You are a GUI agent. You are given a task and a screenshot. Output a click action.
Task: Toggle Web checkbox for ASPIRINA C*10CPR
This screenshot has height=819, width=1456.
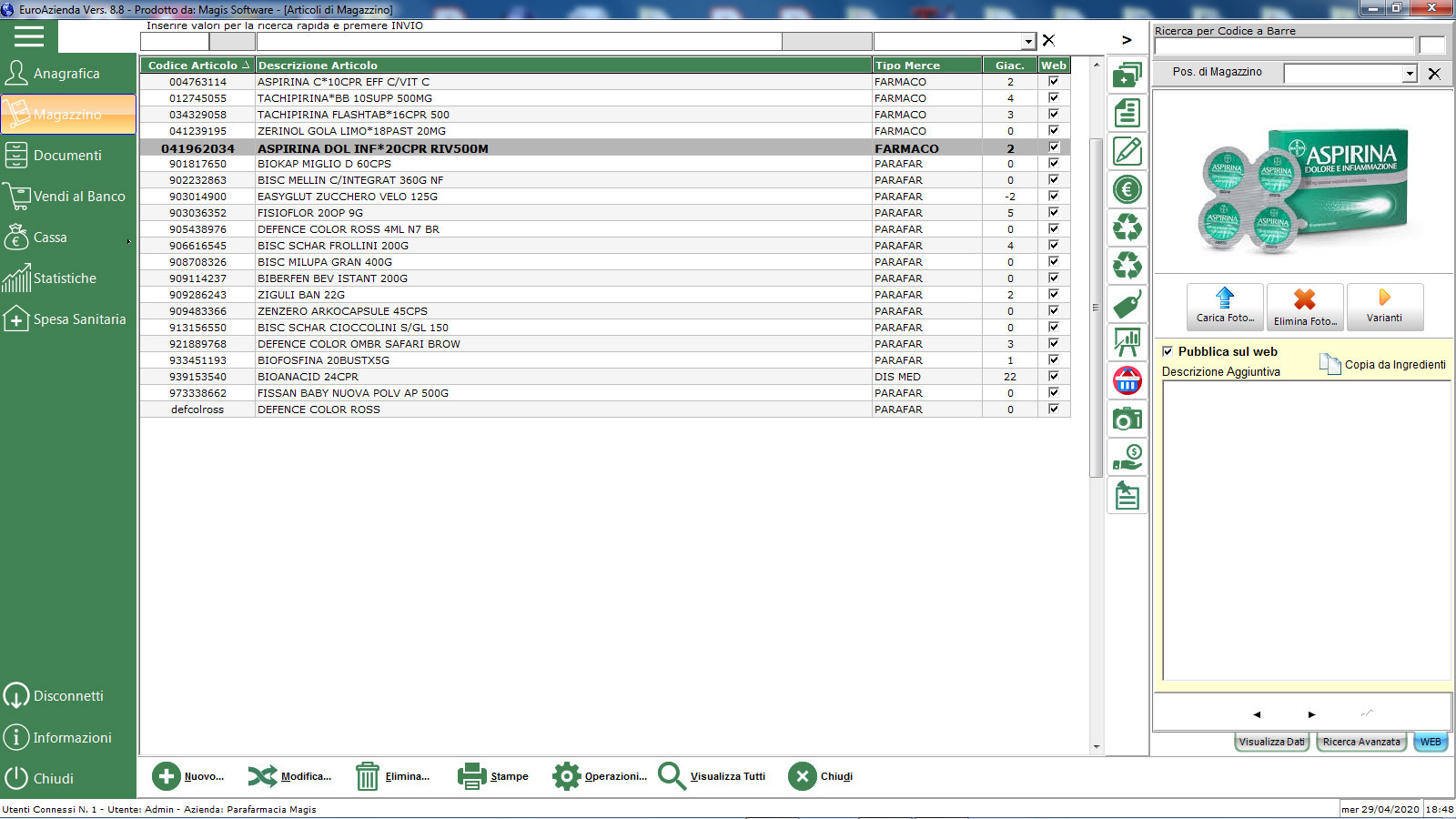click(x=1054, y=82)
